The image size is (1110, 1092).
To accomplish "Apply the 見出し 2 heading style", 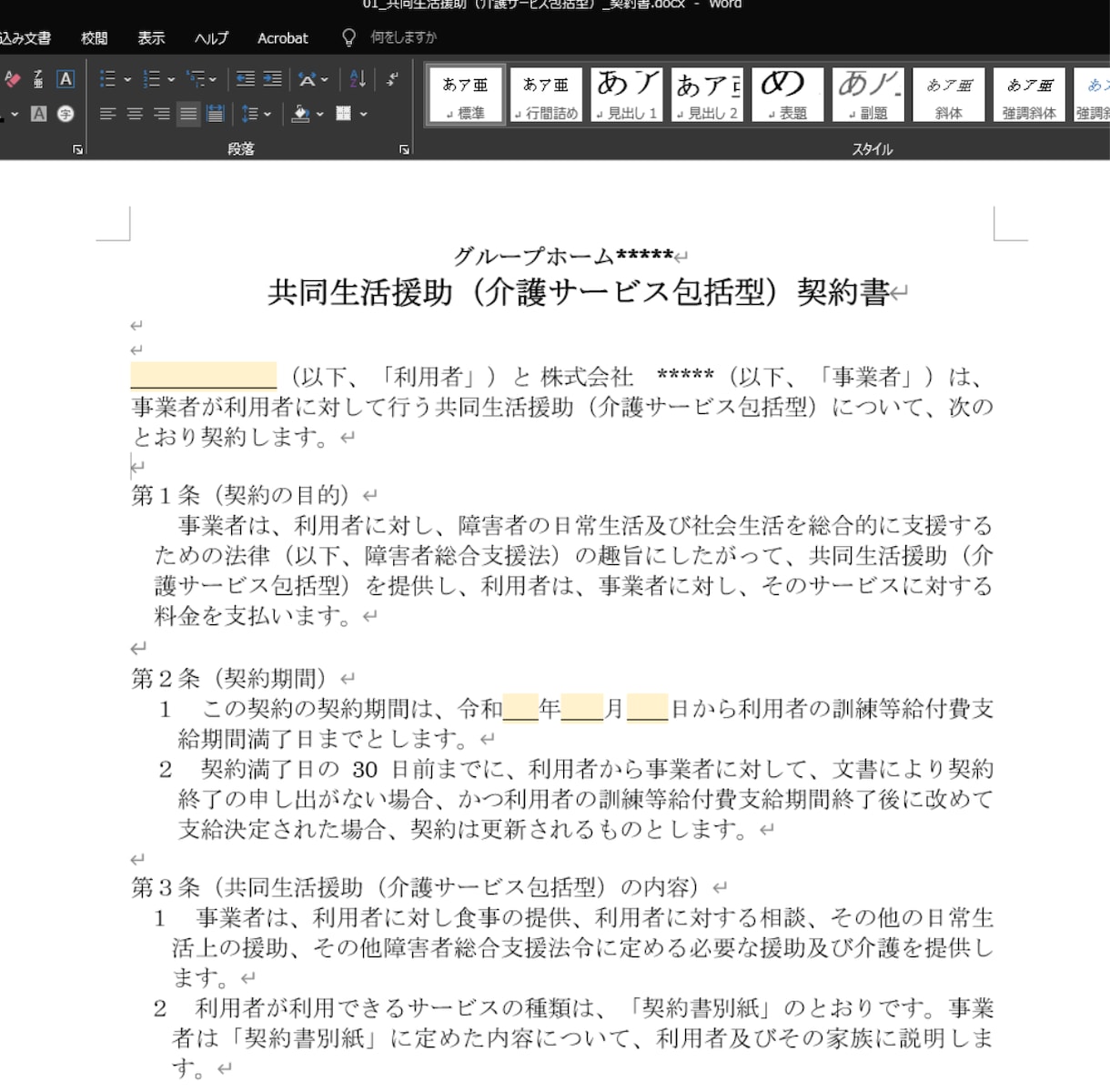I will point(707,95).
